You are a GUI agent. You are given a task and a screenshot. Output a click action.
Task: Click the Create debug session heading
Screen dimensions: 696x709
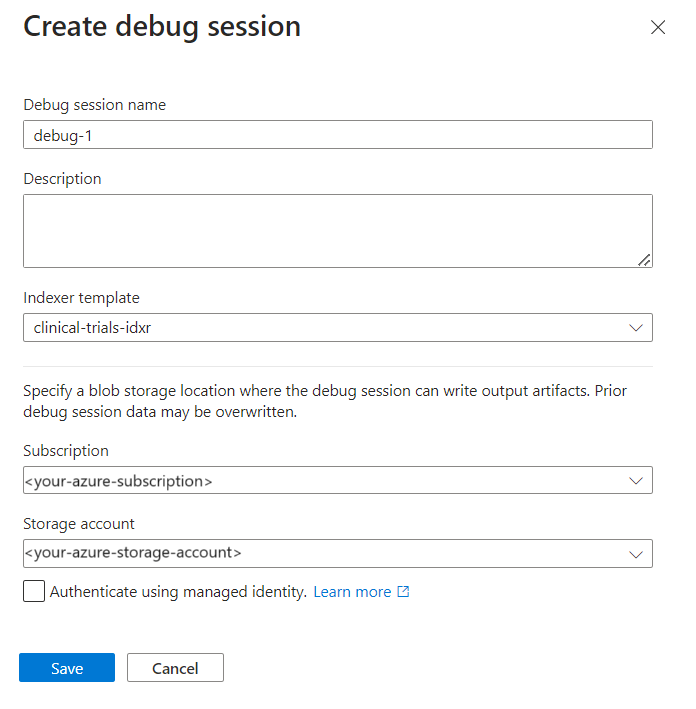pyautogui.click(x=162, y=27)
